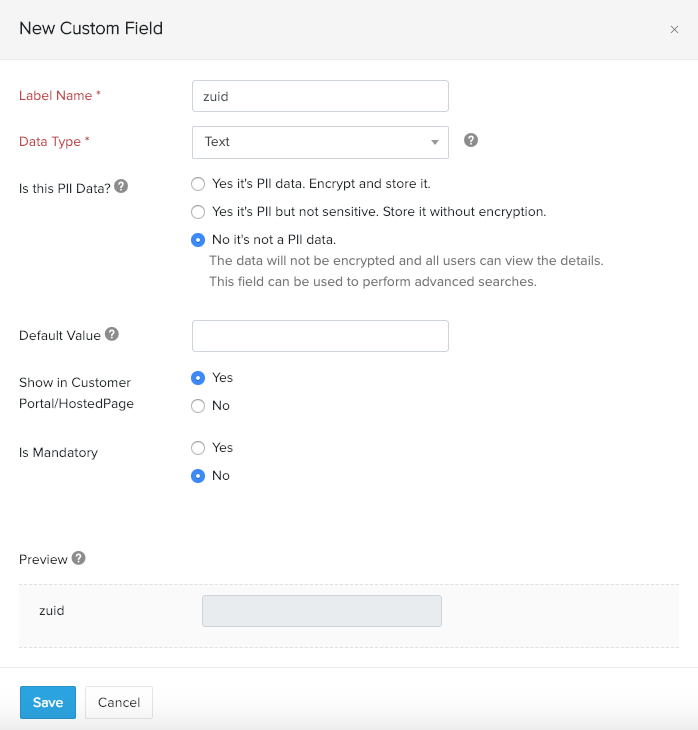Screen dimensions: 698x730
Task: Choose 'Store it without encryption' PII option
Action: (x=198, y=212)
